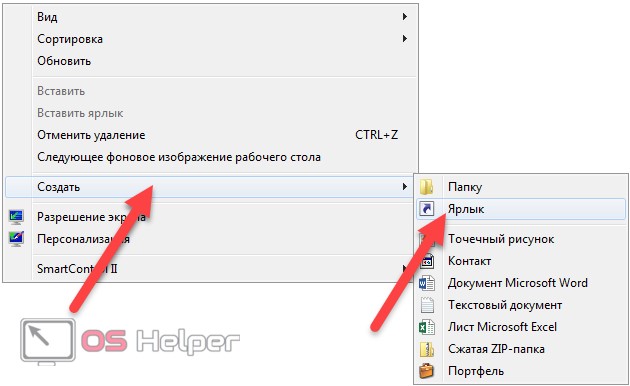Create new Точечный рисунок
The height and width of the screenshot is (386, 630).
pos(521,239)
